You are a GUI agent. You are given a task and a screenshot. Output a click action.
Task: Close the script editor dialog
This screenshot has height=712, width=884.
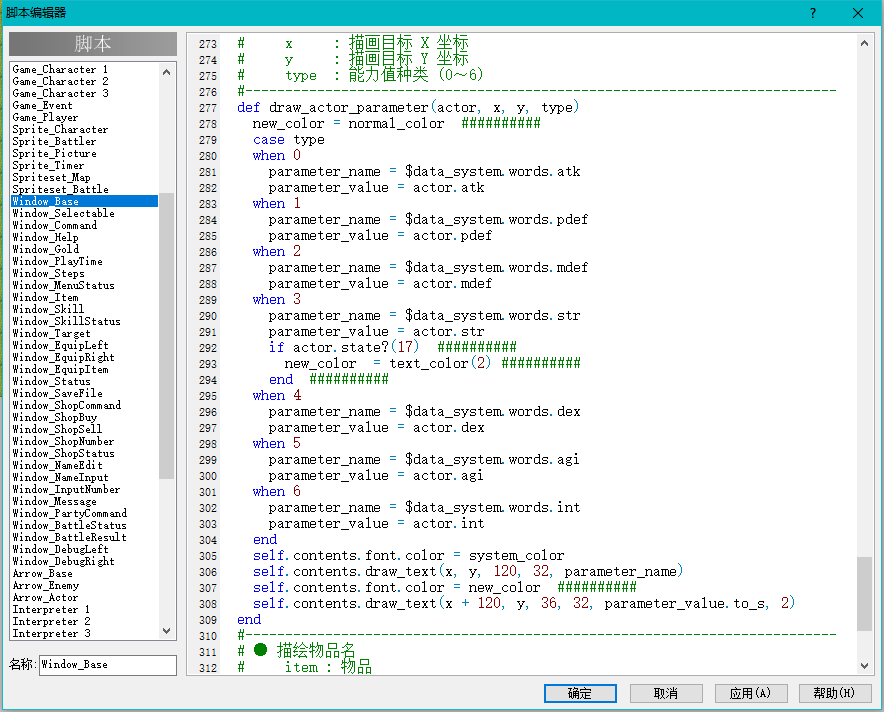858,13
